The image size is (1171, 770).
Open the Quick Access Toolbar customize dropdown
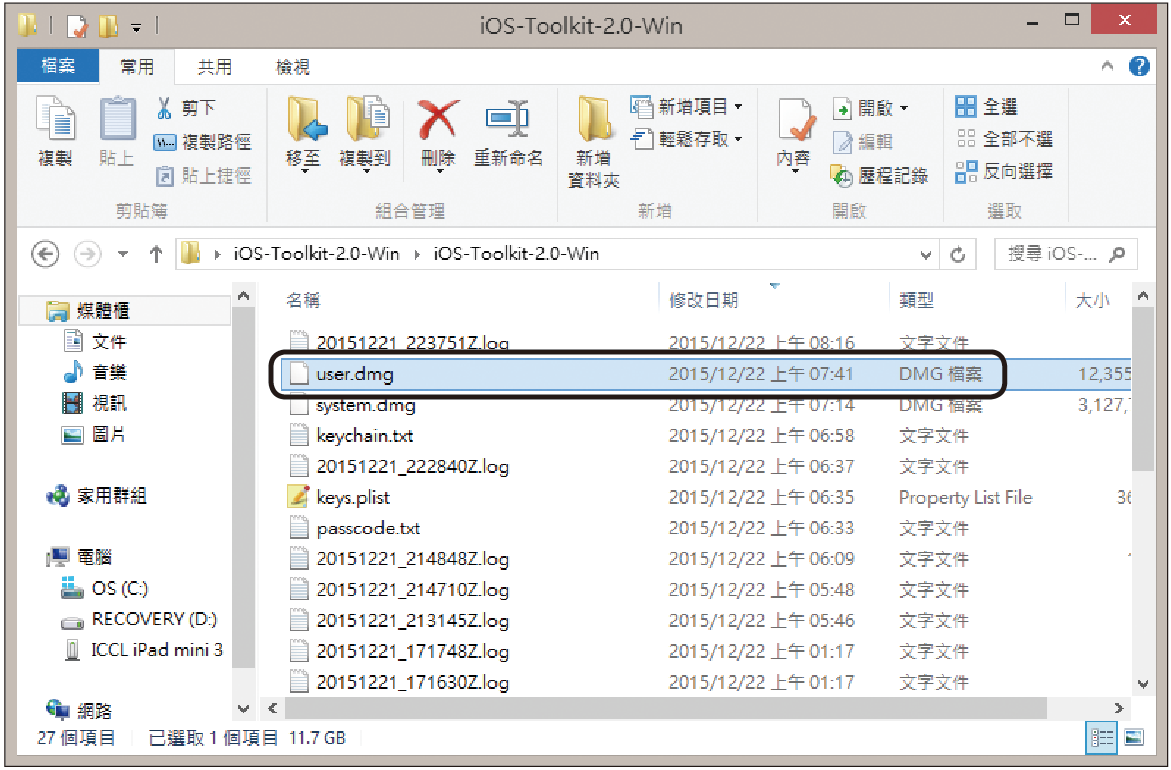[136, 28]
